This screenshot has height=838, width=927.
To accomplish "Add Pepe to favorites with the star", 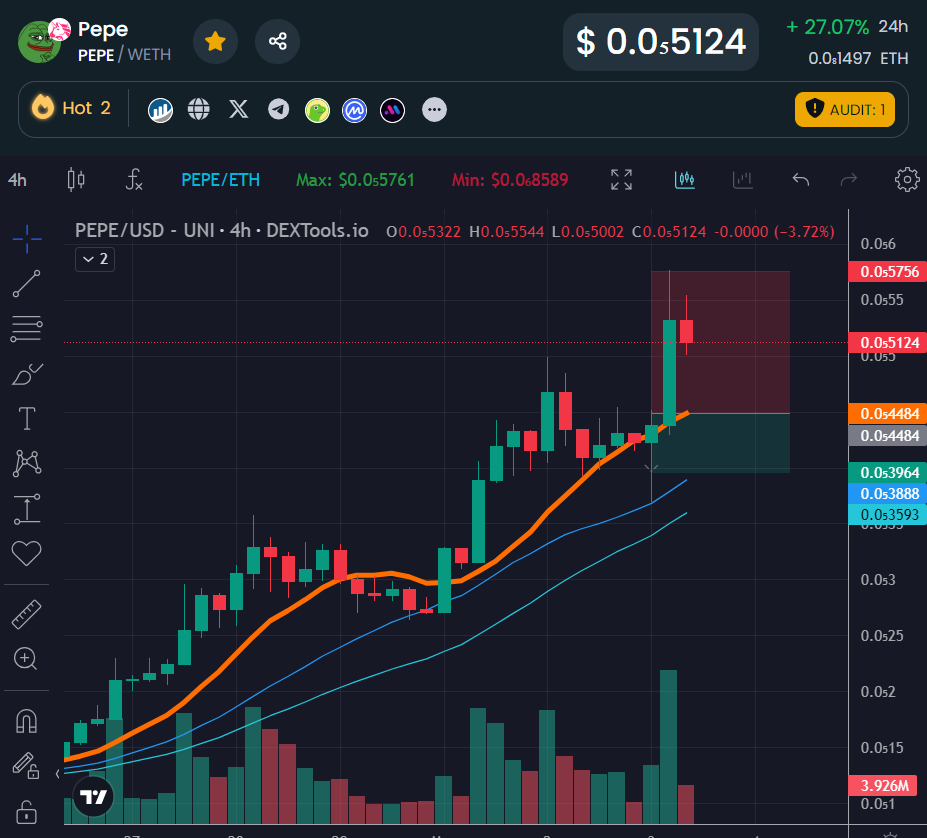I will point(215,41).
